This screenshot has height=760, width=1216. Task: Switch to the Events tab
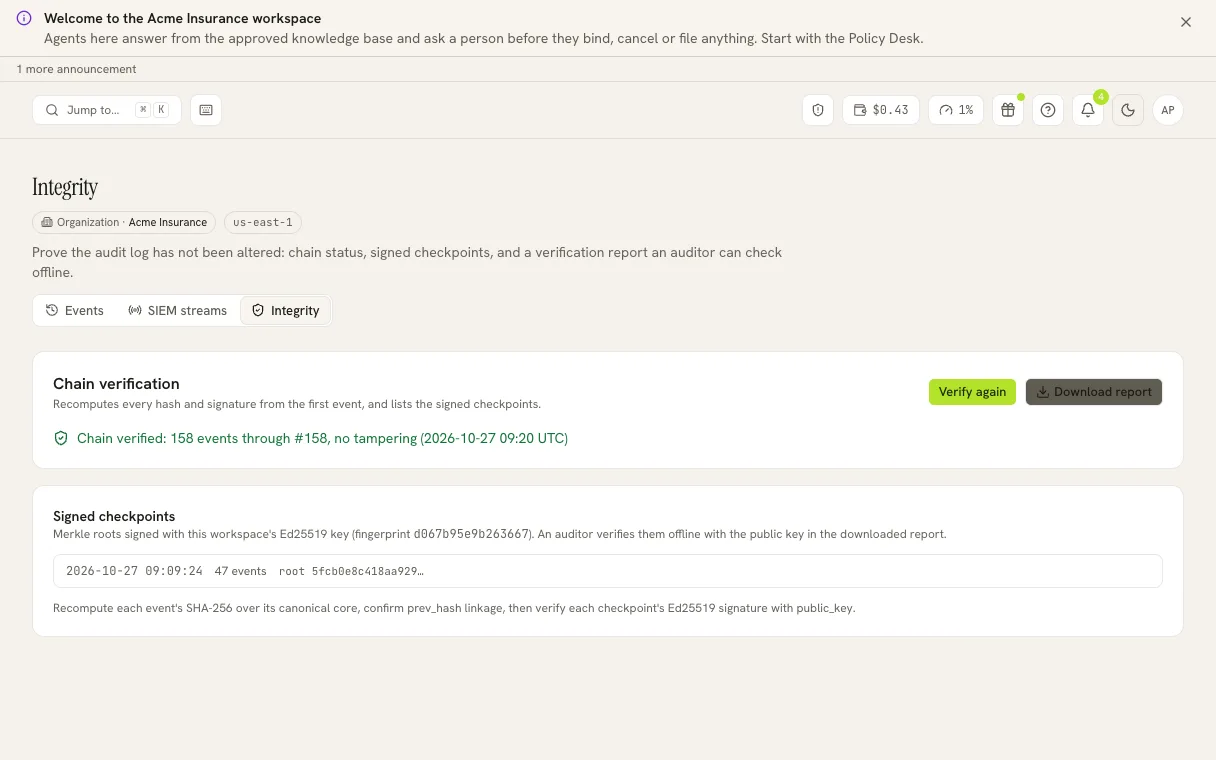[75, 310]
